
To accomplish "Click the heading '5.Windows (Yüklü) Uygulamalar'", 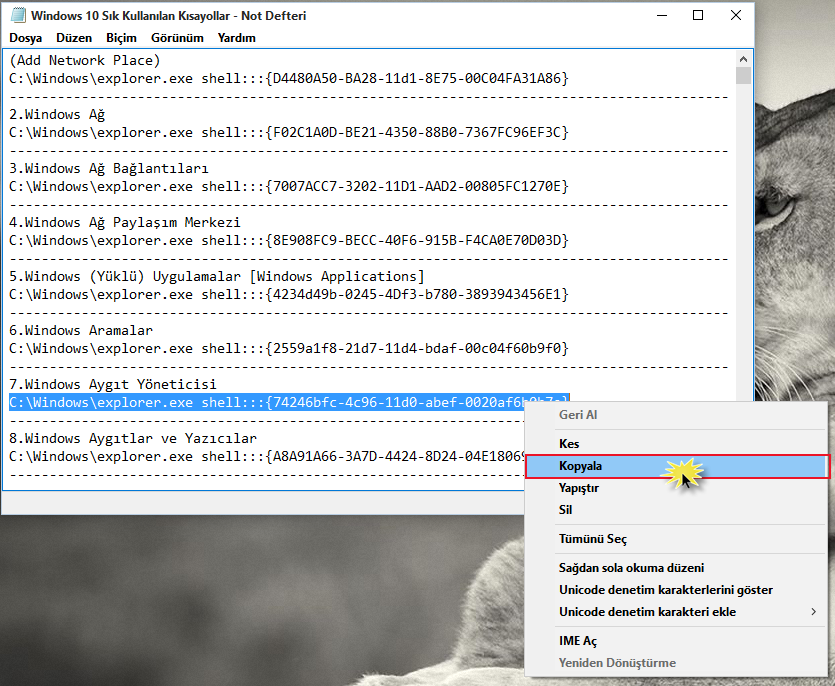I will (125, 276).
